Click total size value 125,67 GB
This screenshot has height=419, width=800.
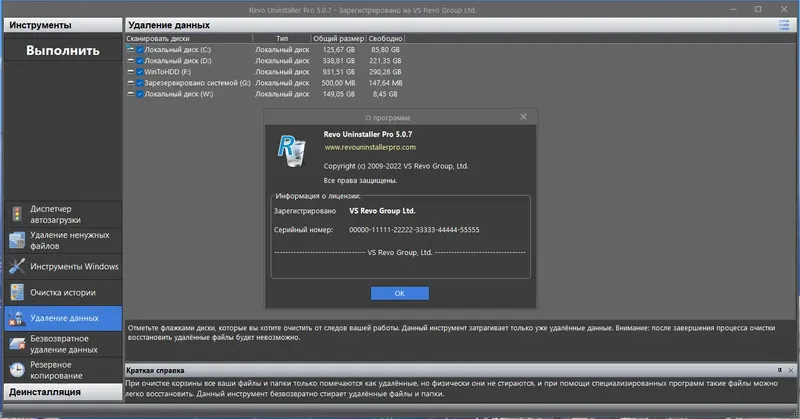click(x=338, y=50)
